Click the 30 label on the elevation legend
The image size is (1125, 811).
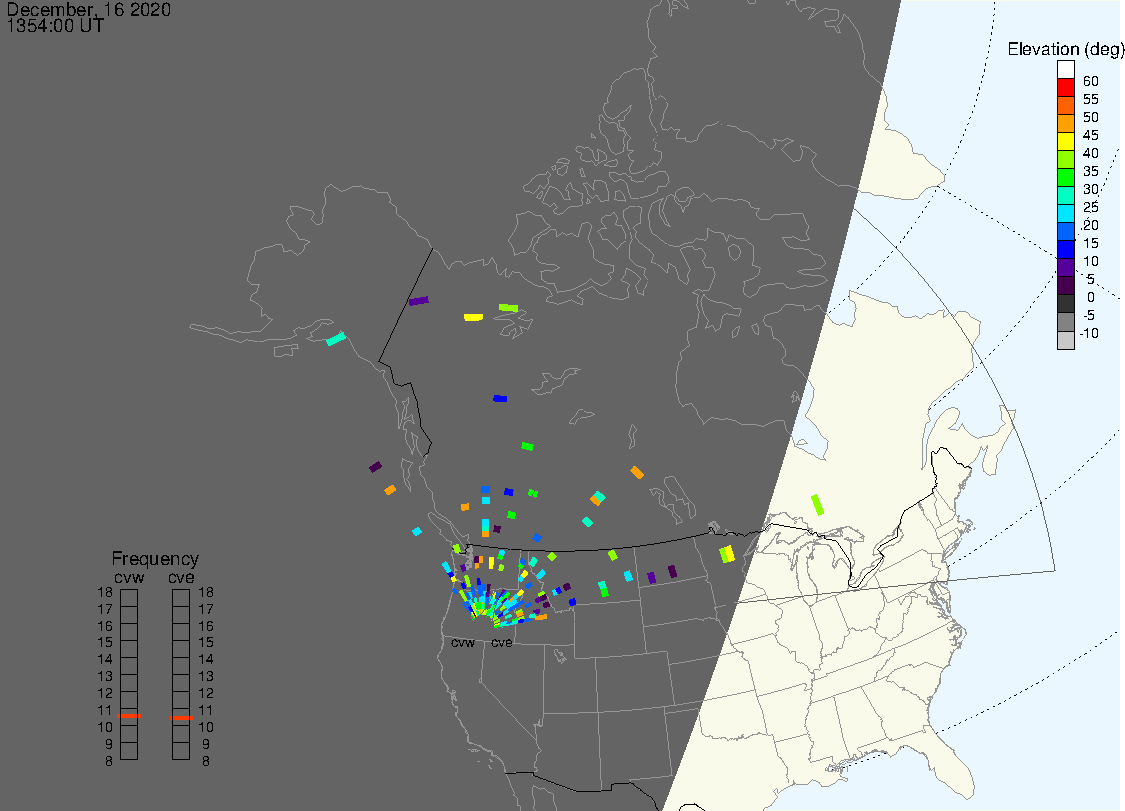click(x=1091, y=189)
